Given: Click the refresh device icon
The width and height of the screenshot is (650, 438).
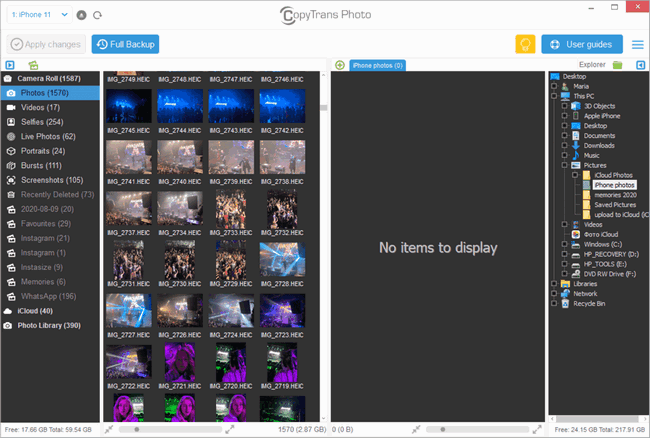Looking at the screenshot, I should click(x=97, y=15).
